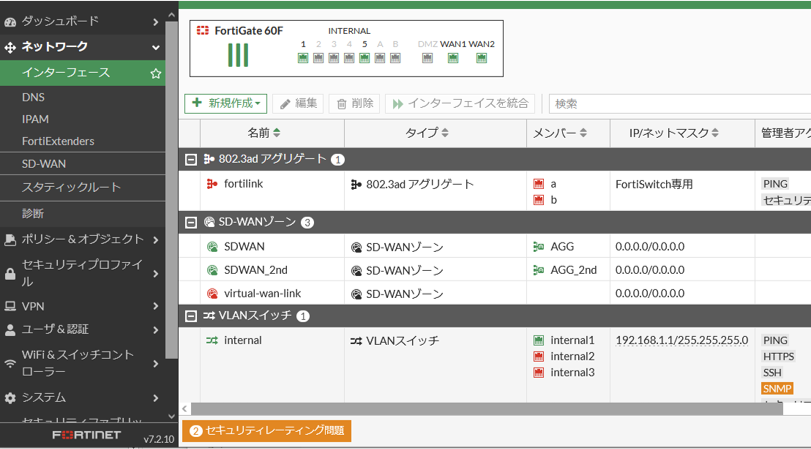Viewport: 811px width, 449px height.
Task: Click INTERNAL port 2 icon on faceplate
Action: [x=319, y=58]
